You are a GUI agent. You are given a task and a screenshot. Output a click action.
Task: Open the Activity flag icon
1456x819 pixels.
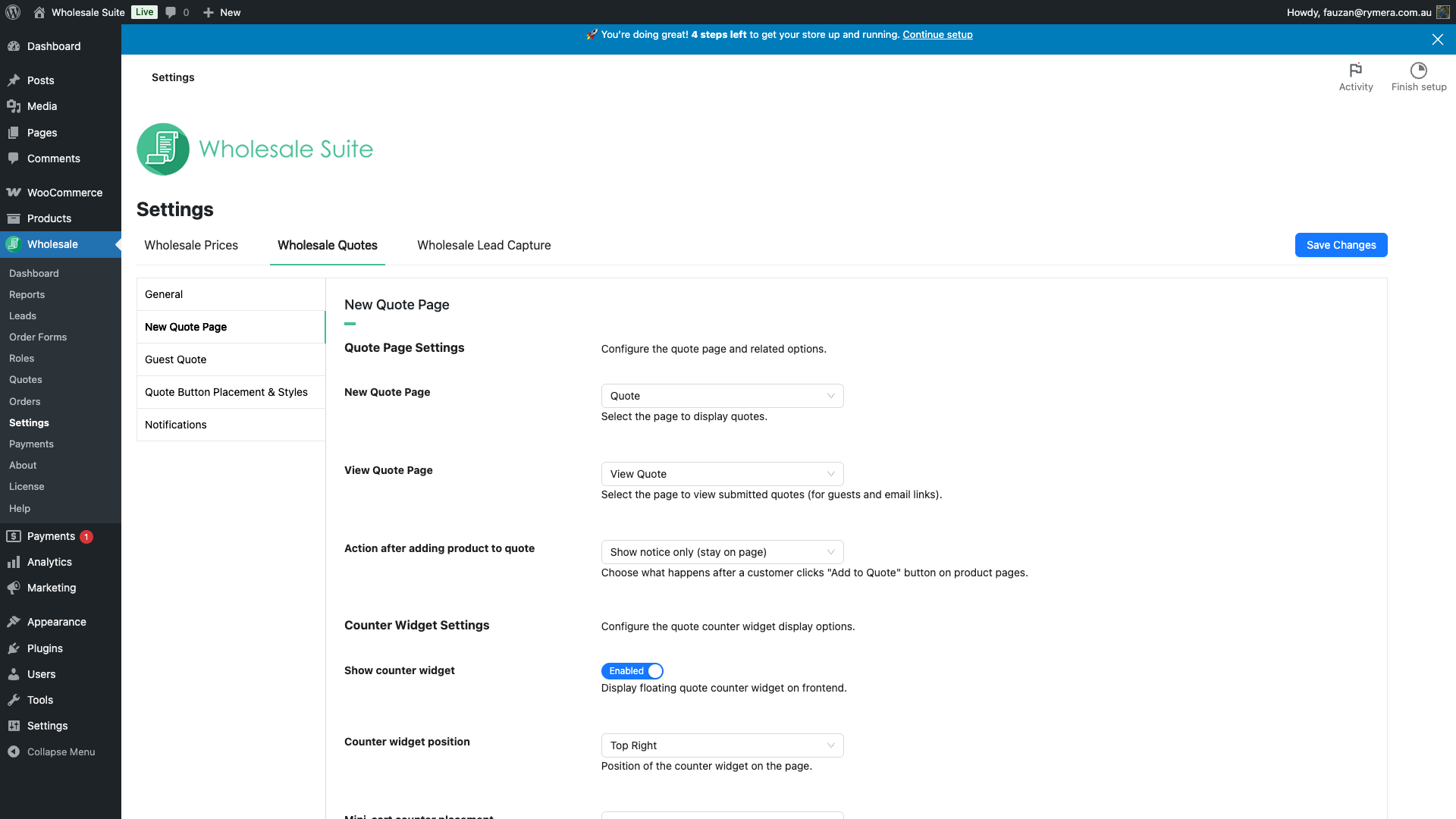click(1355, 71)
